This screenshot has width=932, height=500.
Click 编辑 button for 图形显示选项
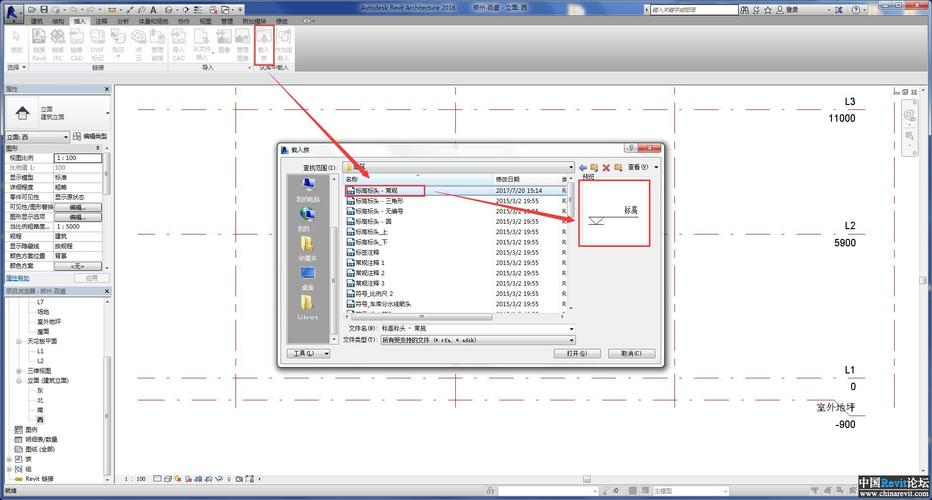[x=78, y=217]
